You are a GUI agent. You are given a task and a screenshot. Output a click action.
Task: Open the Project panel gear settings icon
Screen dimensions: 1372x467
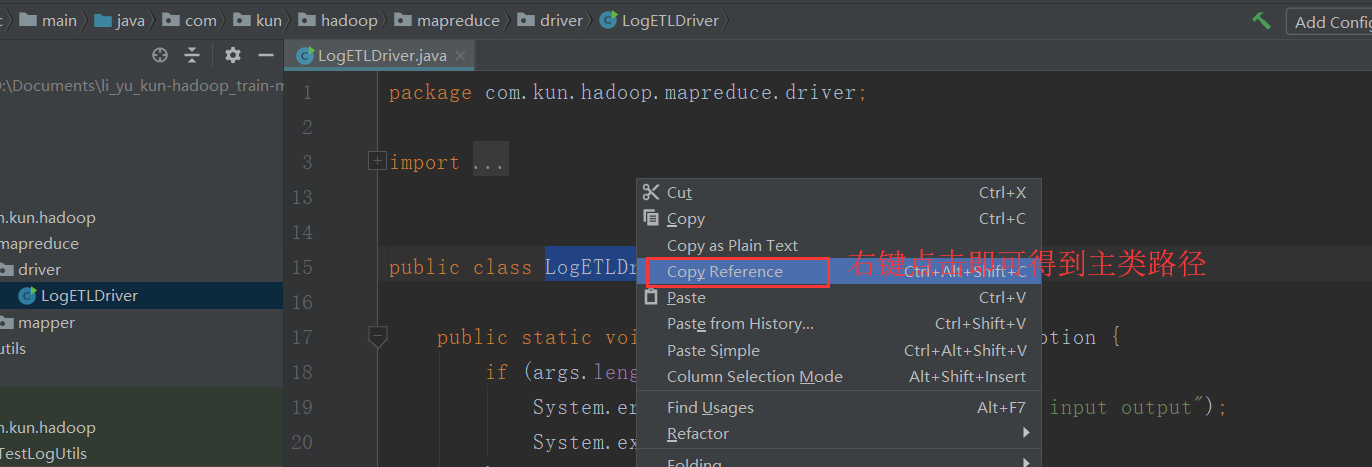pos(233,55)
